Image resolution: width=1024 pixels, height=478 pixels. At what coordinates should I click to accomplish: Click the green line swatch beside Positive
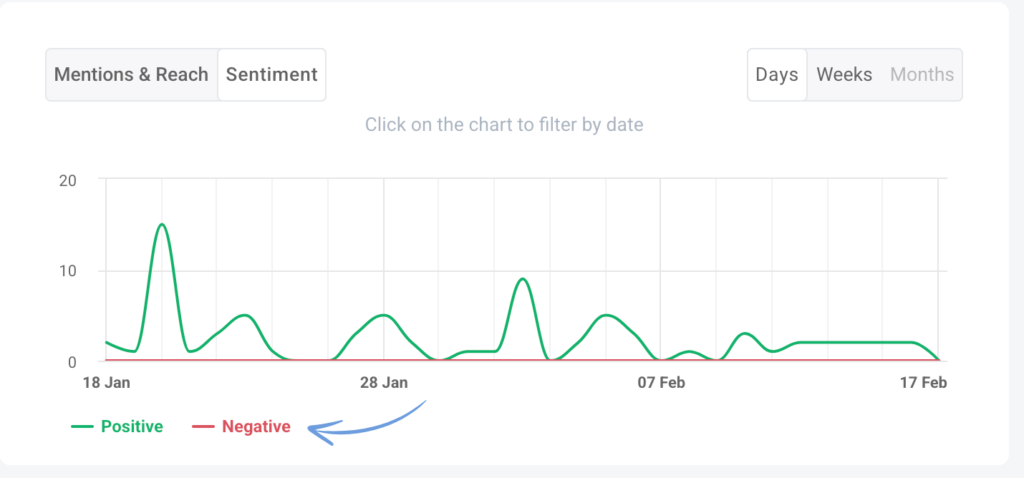click(82, 427)
